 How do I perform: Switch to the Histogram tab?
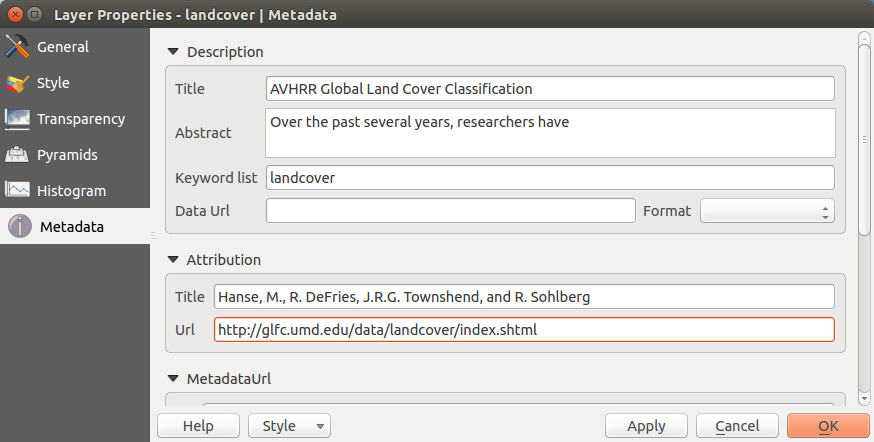click(x=71, y=191)
